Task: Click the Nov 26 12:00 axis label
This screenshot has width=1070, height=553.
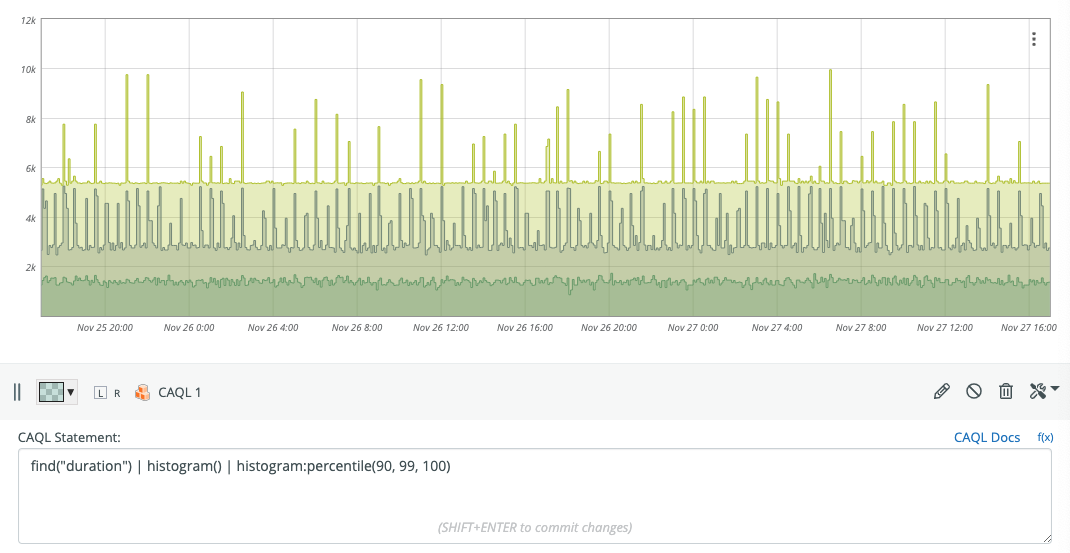Action: point(441,328)
